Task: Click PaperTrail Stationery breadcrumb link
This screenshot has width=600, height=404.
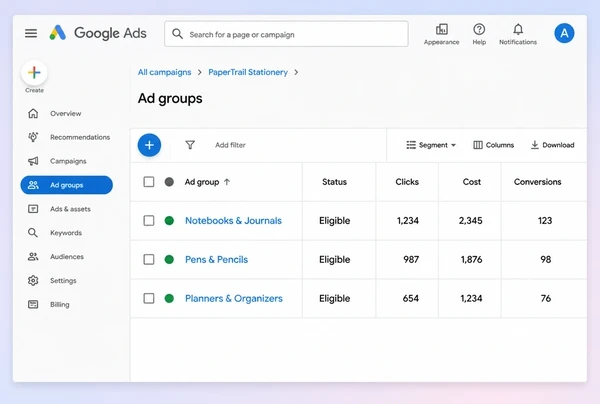Action: (248, 72)
